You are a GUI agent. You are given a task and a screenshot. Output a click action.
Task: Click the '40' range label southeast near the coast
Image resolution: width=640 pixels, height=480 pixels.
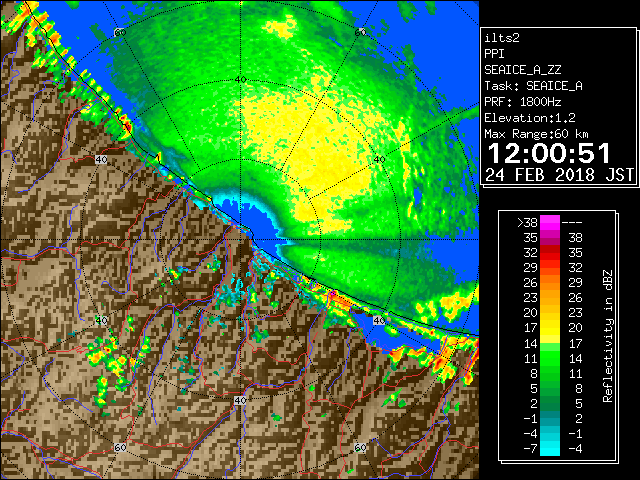(x=380, y=320)
